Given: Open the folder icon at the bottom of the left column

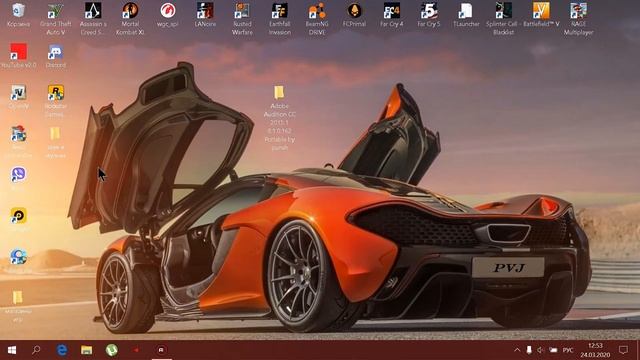Looking at the screenshot, I should (18, 297).
